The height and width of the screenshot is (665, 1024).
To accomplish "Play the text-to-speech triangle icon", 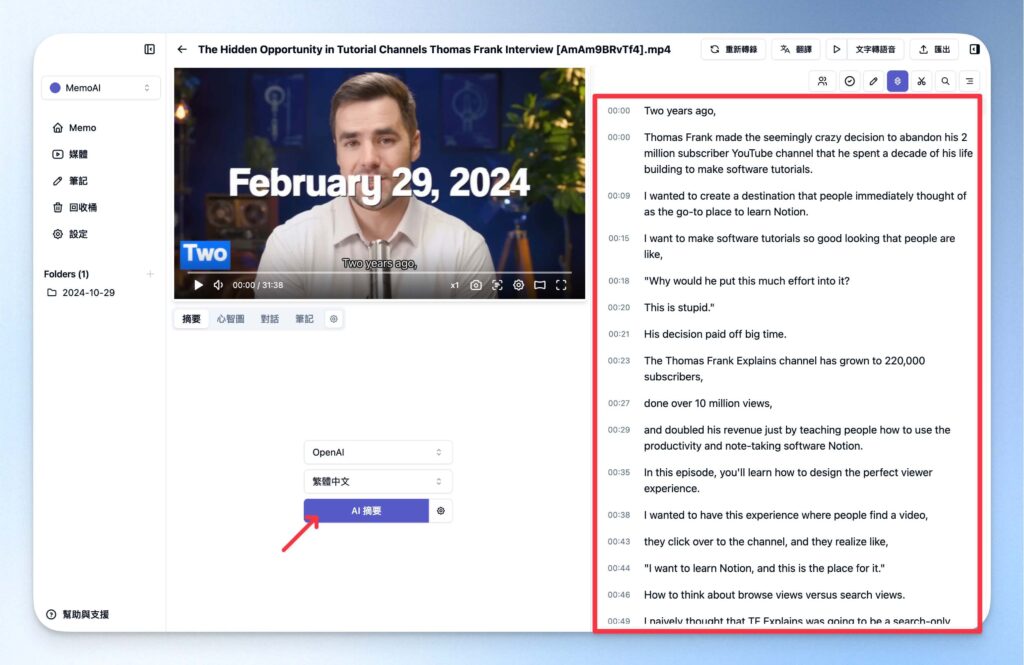I will [837, 49].
